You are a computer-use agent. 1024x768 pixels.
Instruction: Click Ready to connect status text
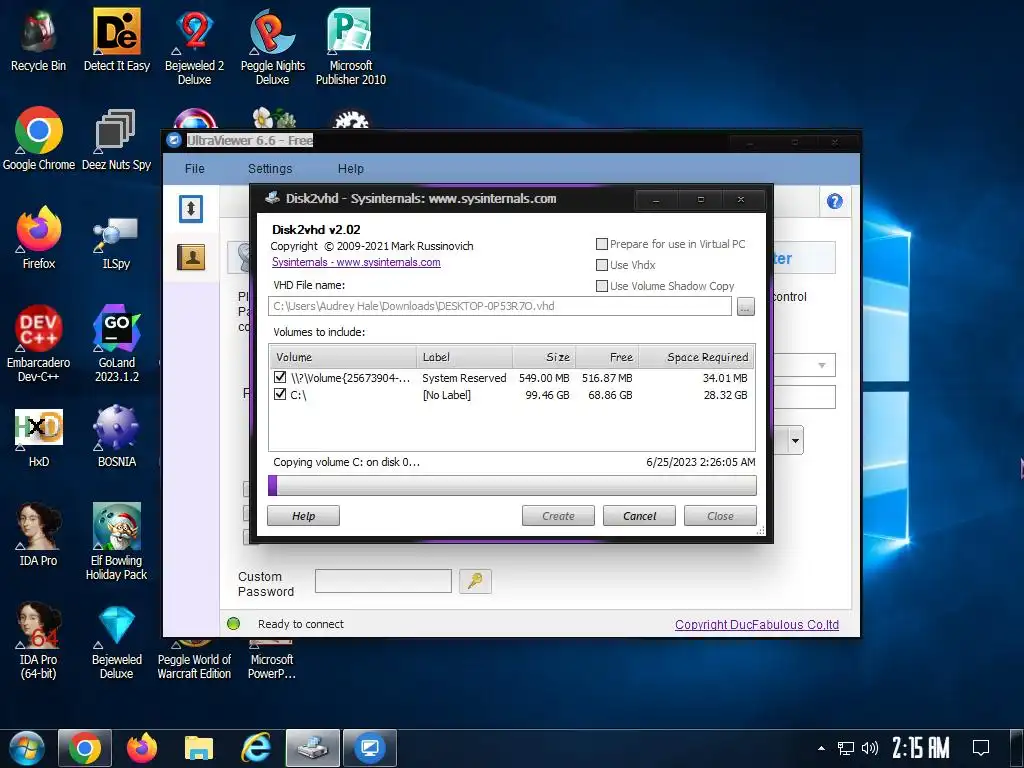pos(300,624)
